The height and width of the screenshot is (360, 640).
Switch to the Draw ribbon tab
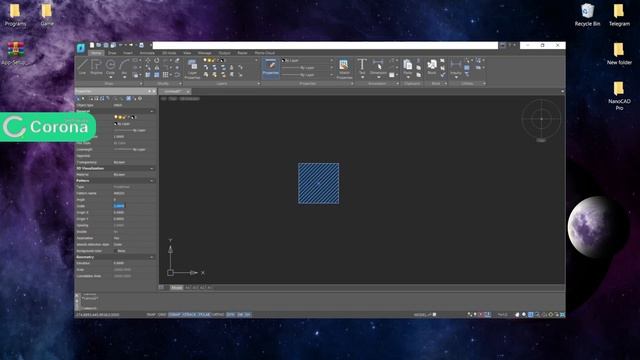[x=112, y=53]
